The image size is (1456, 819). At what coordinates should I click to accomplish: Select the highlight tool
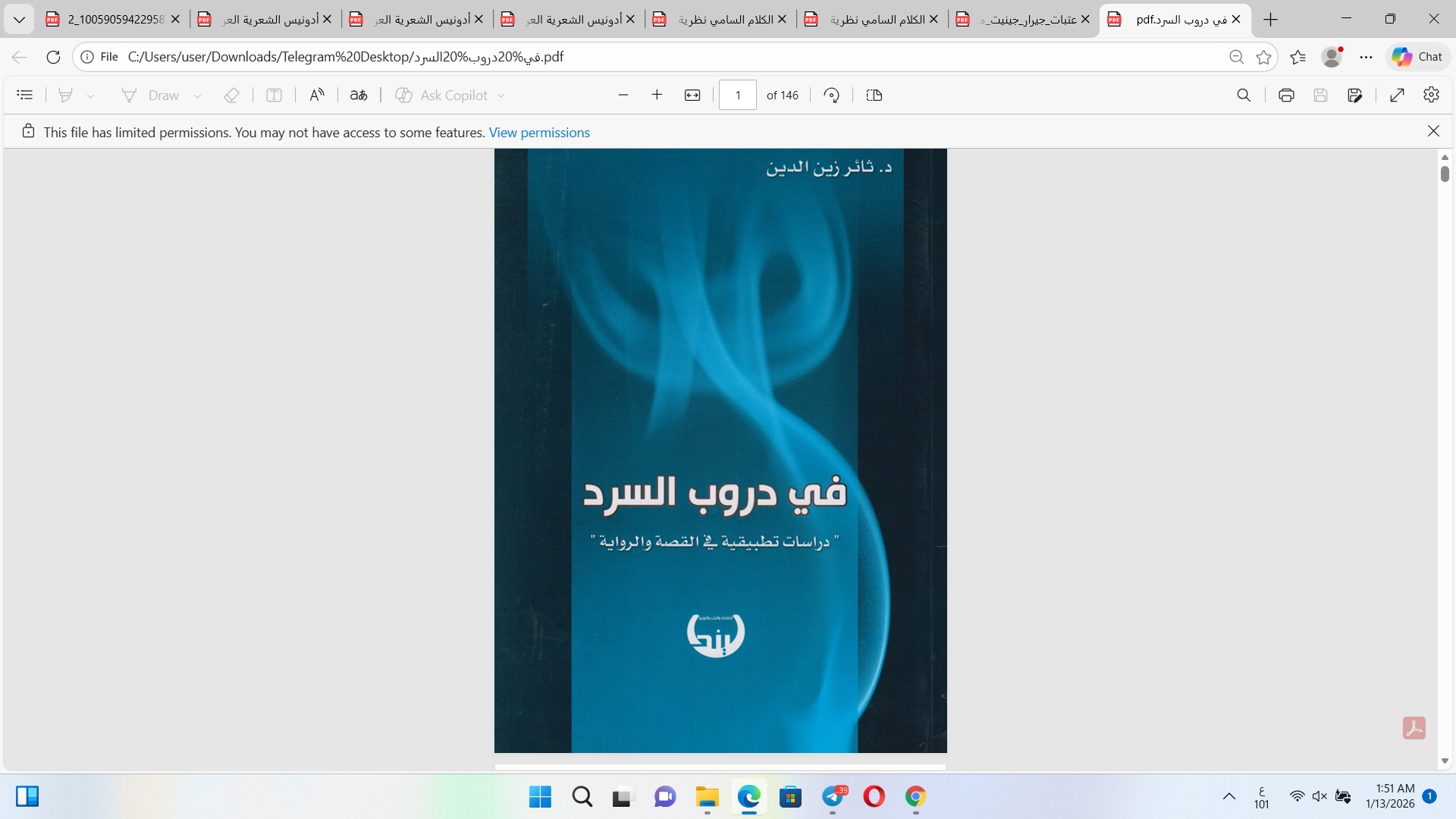(65, 95)
